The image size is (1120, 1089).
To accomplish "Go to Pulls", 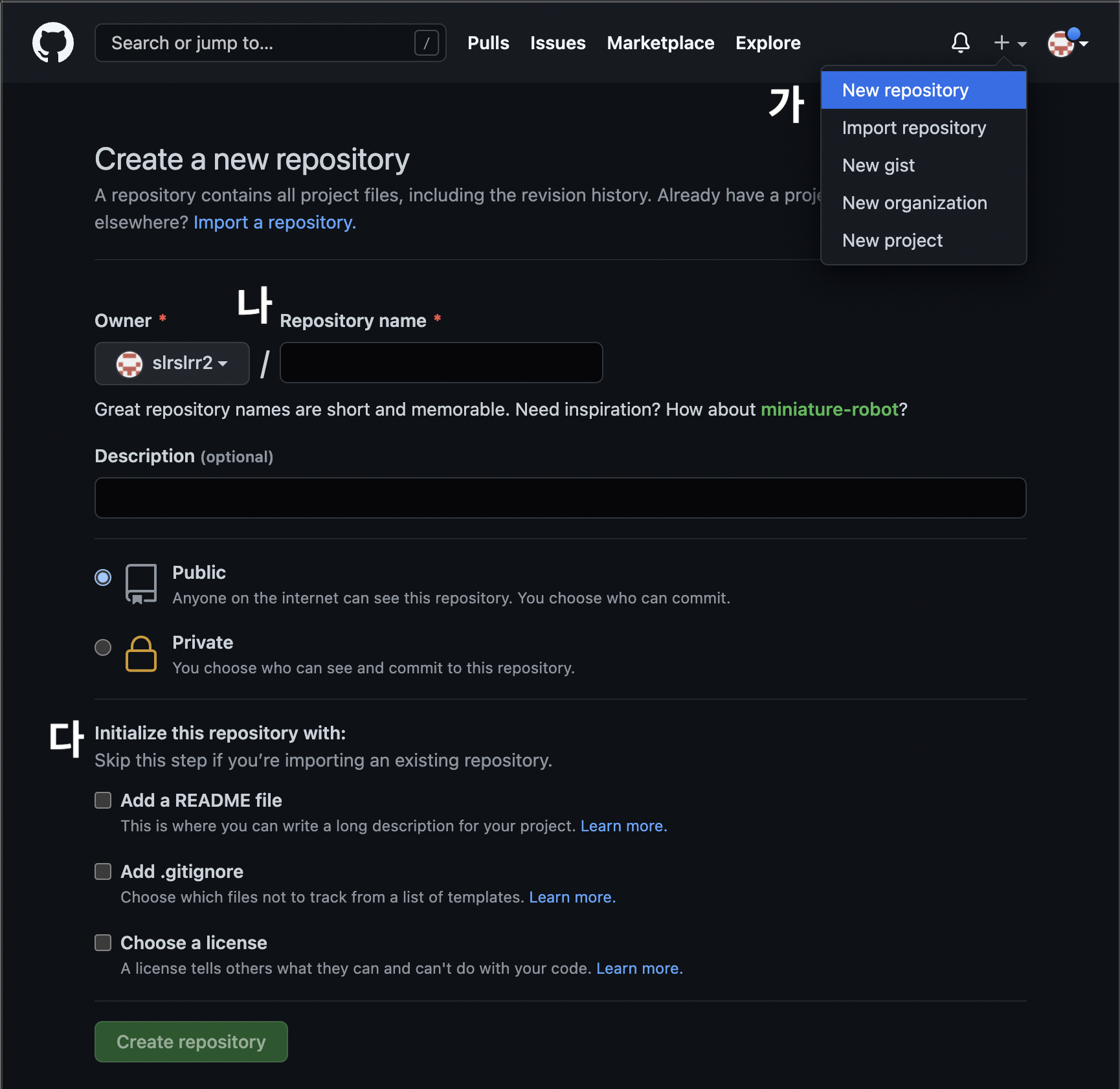I will pyautogui.click(x=488, y=43).
